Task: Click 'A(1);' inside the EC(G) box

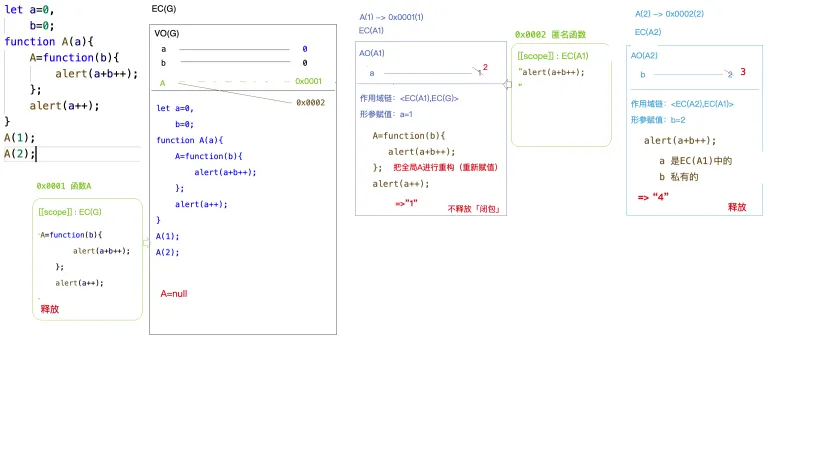Action: [x=167, y=236]
